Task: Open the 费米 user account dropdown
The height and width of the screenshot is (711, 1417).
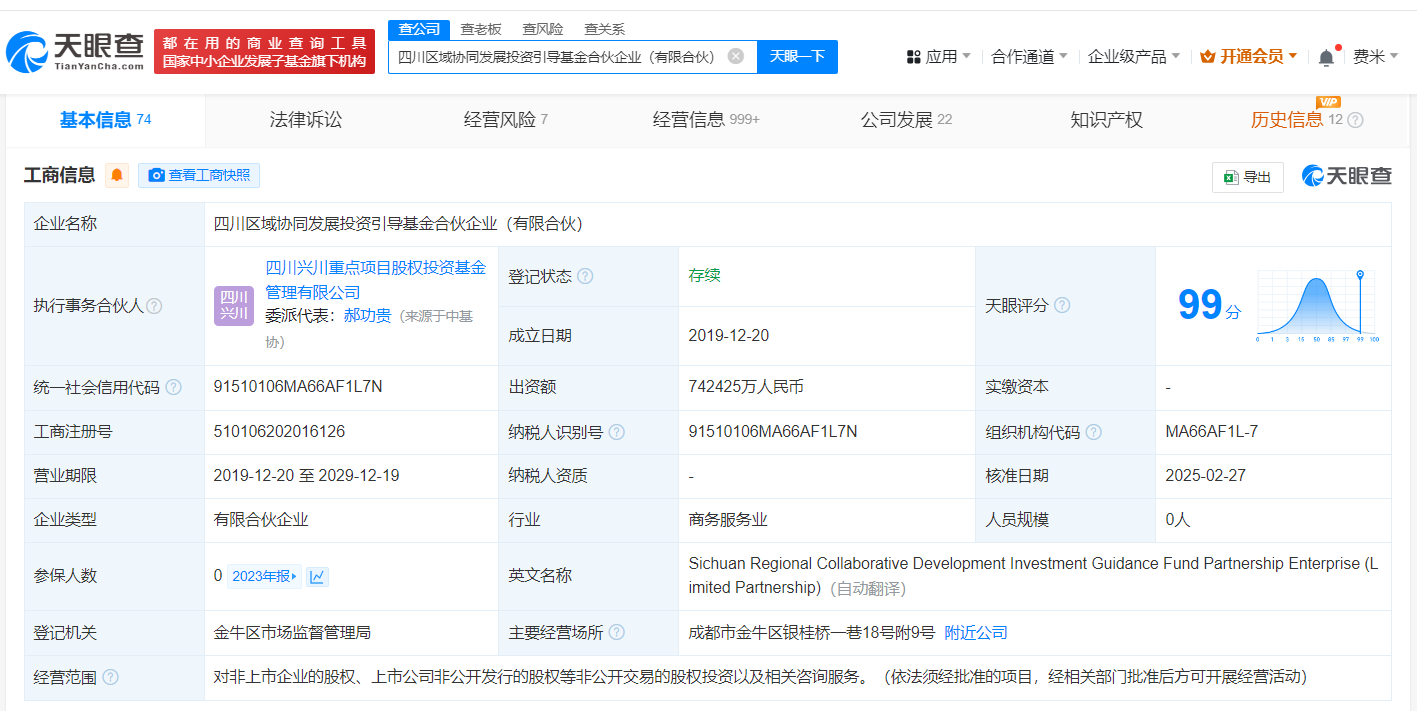Action: pos(1376,57)
